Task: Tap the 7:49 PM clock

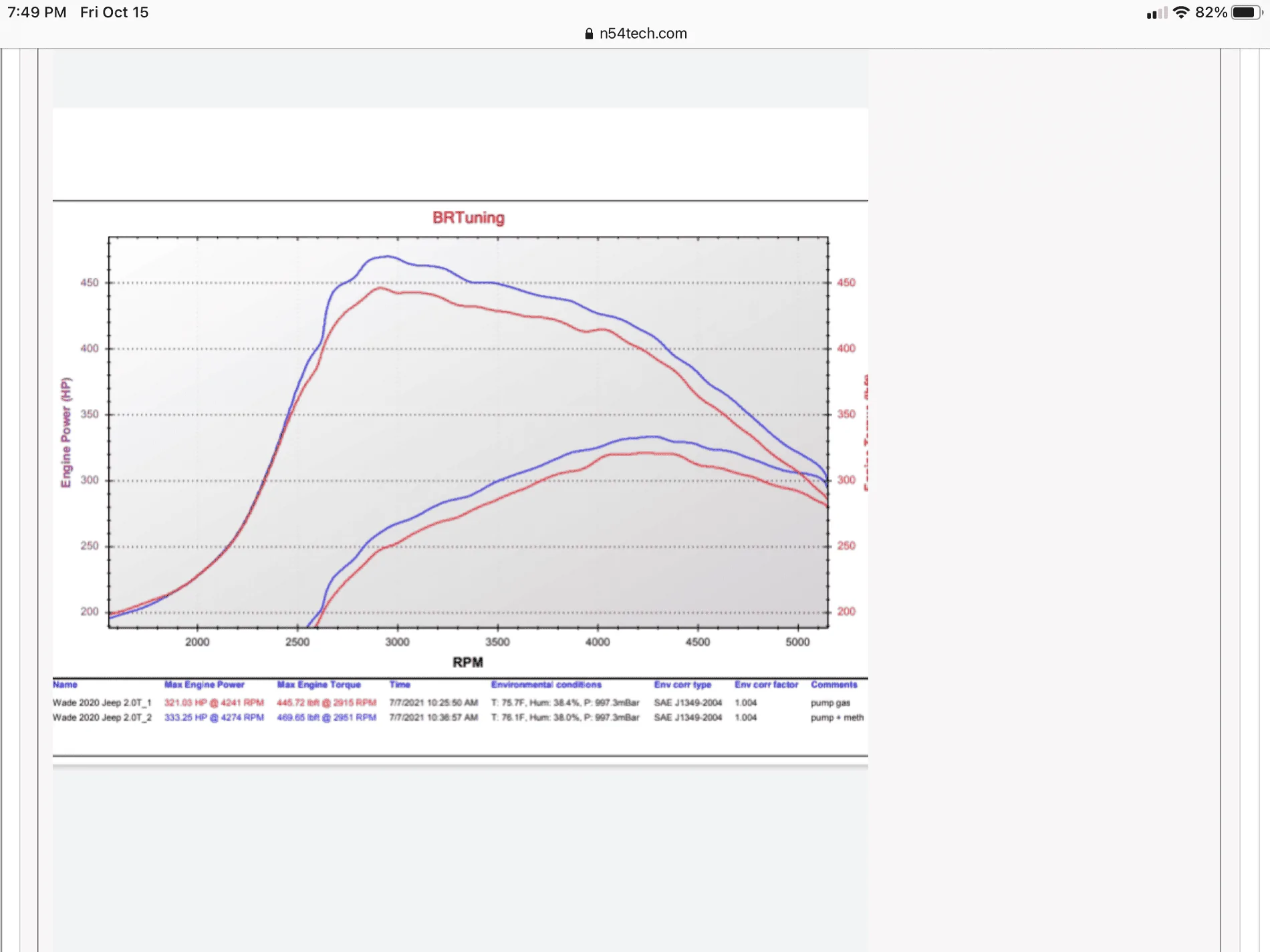Action: [37, 12]
